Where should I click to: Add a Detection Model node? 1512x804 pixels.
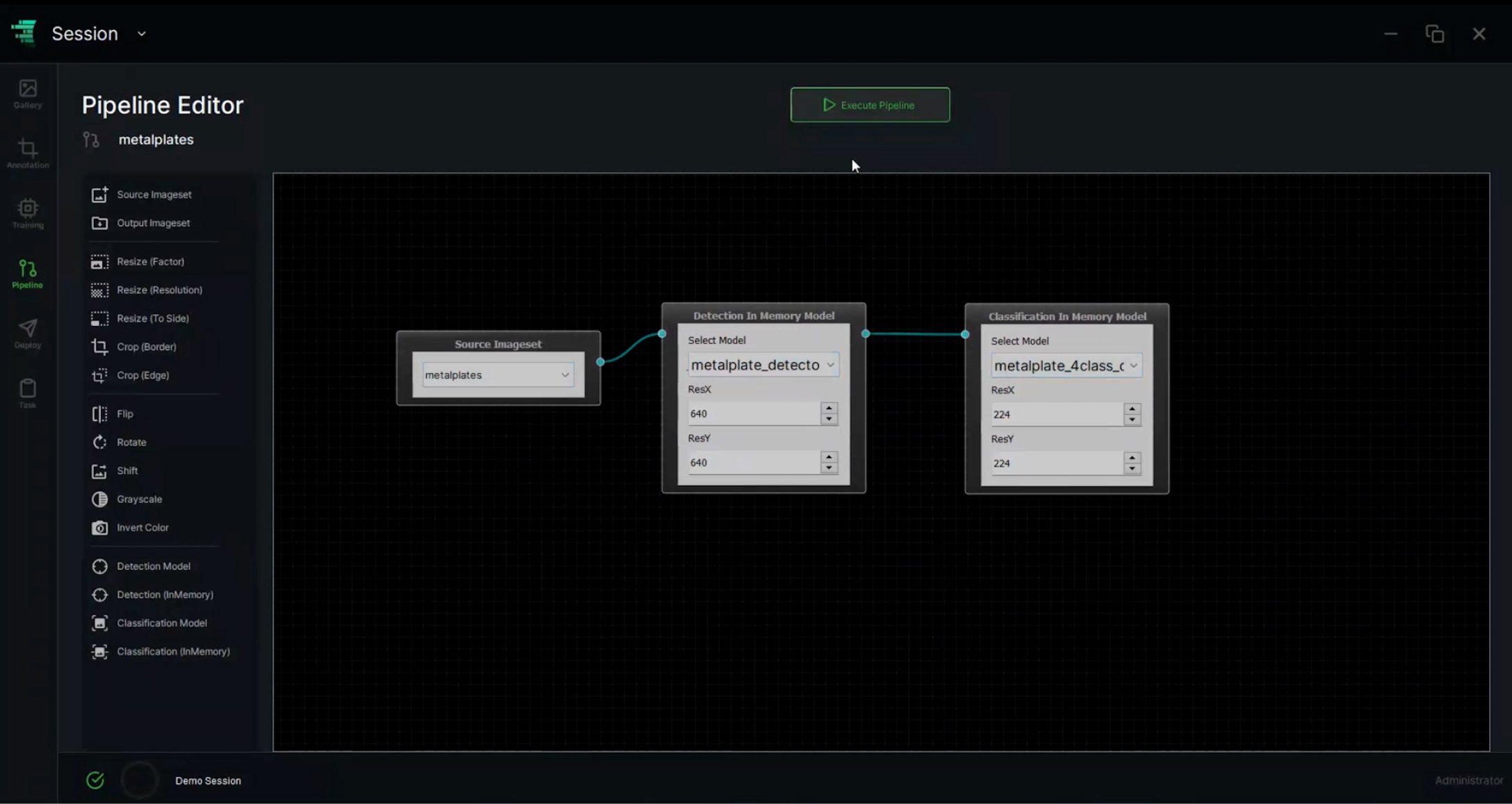click(x=140, y=566)
